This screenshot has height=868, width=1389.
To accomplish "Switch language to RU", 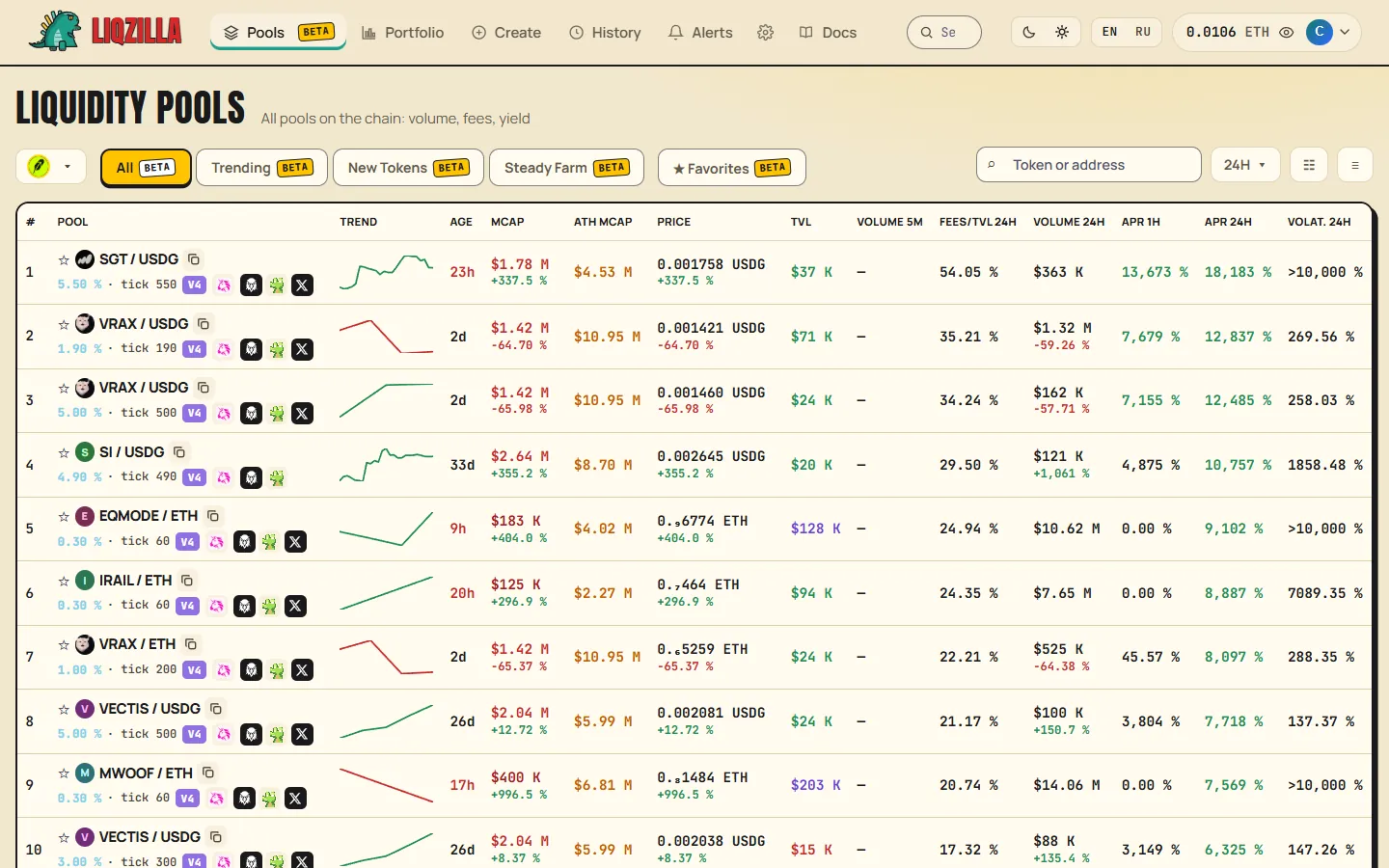I will point(1143,32).
